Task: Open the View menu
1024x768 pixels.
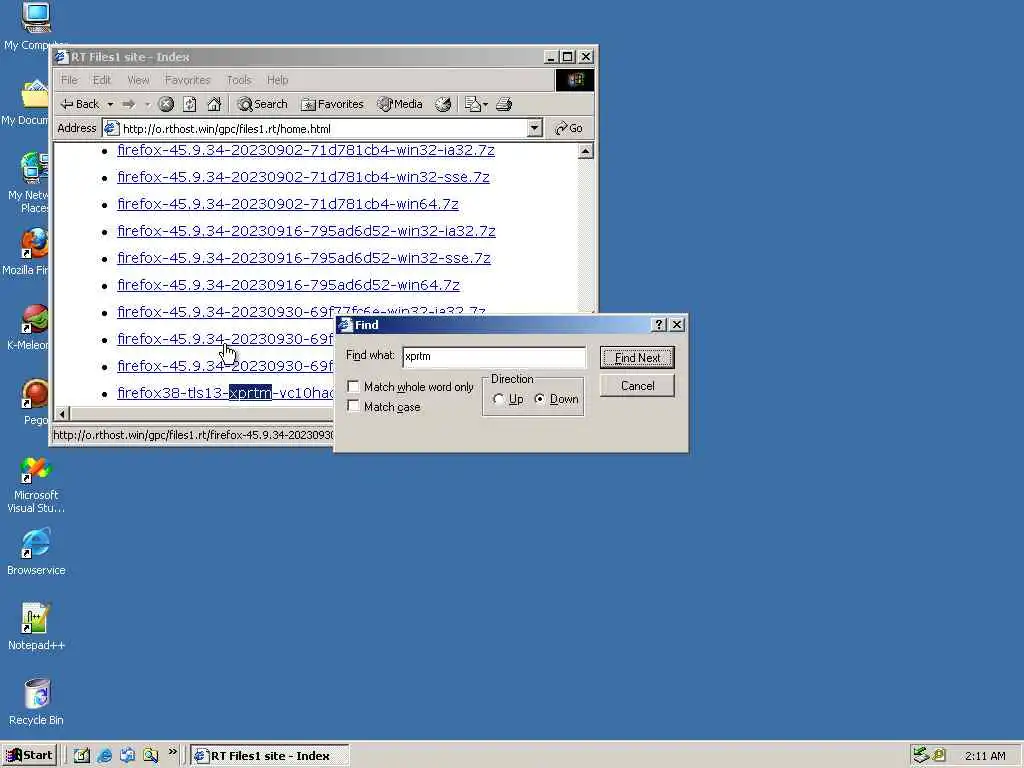Action: [x=138, y=80]
